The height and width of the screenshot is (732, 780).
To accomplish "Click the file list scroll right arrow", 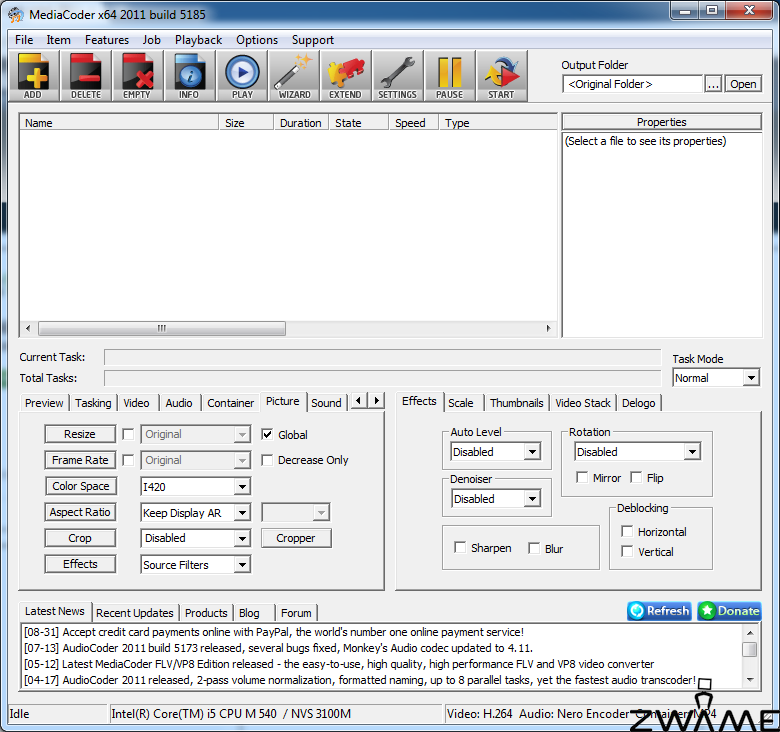I will pos(548,328).
